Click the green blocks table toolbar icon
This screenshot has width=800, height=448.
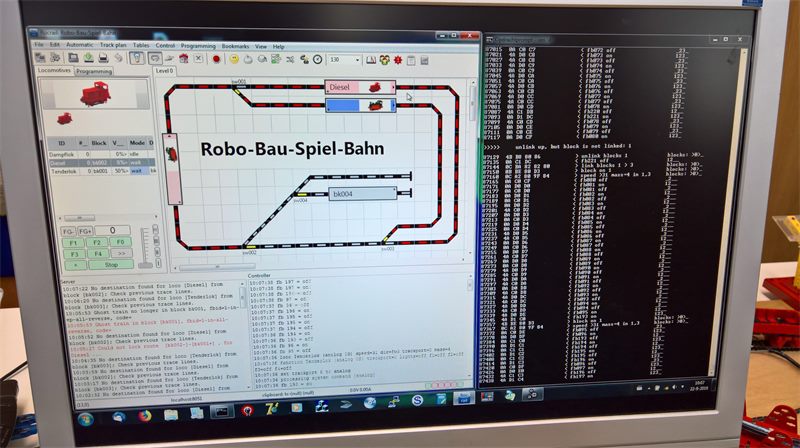276,60
